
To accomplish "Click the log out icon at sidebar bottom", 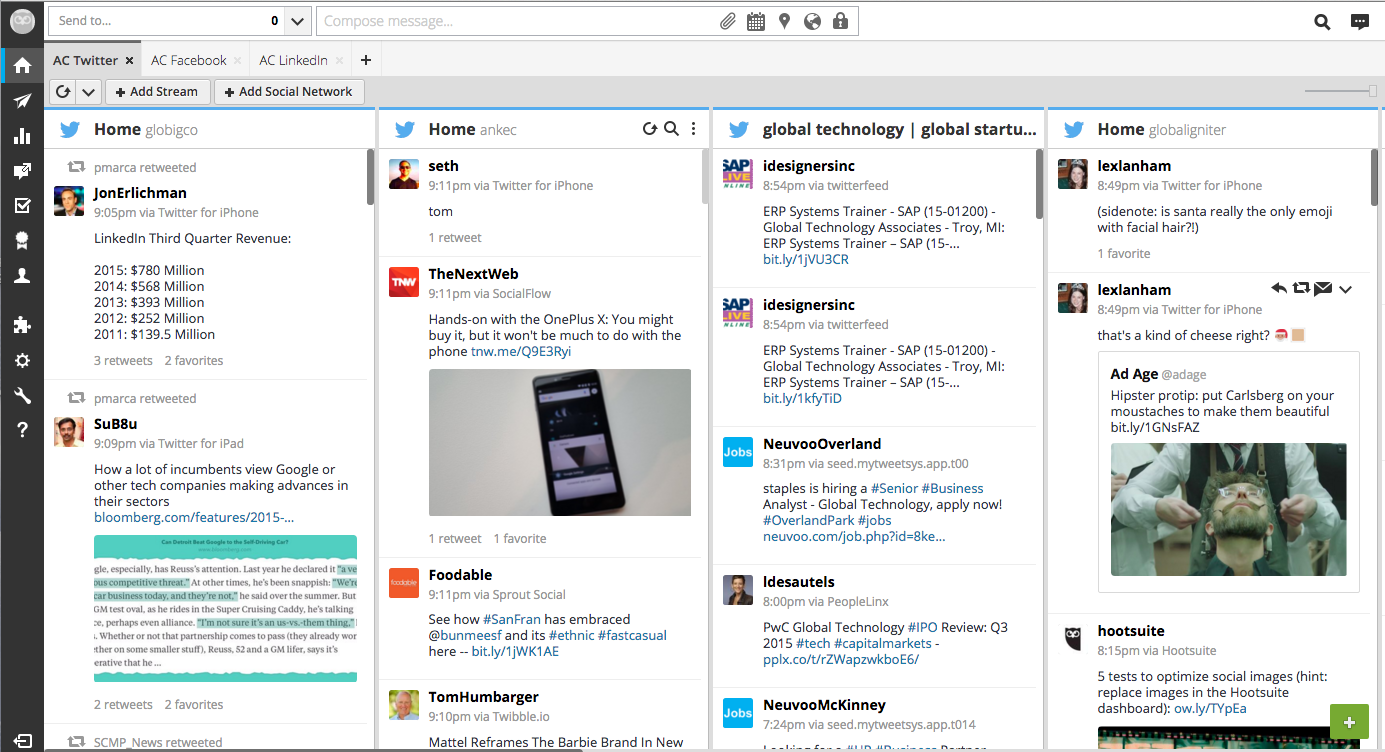I will 22,741.
